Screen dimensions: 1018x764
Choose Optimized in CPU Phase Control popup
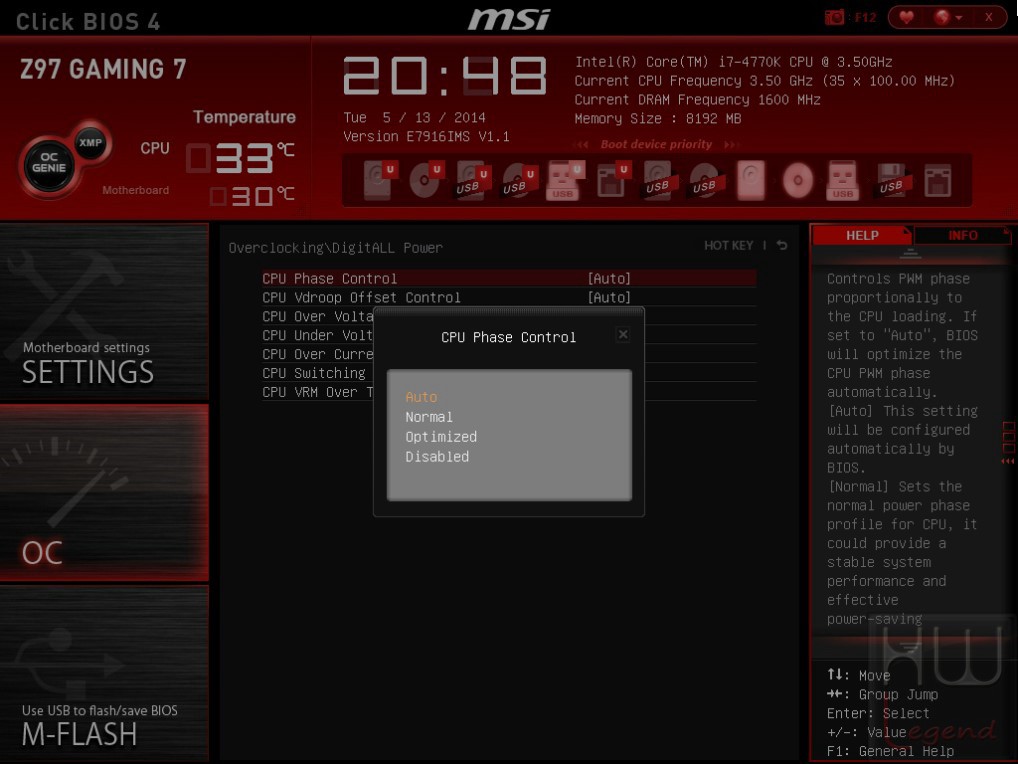pos(441,437)
